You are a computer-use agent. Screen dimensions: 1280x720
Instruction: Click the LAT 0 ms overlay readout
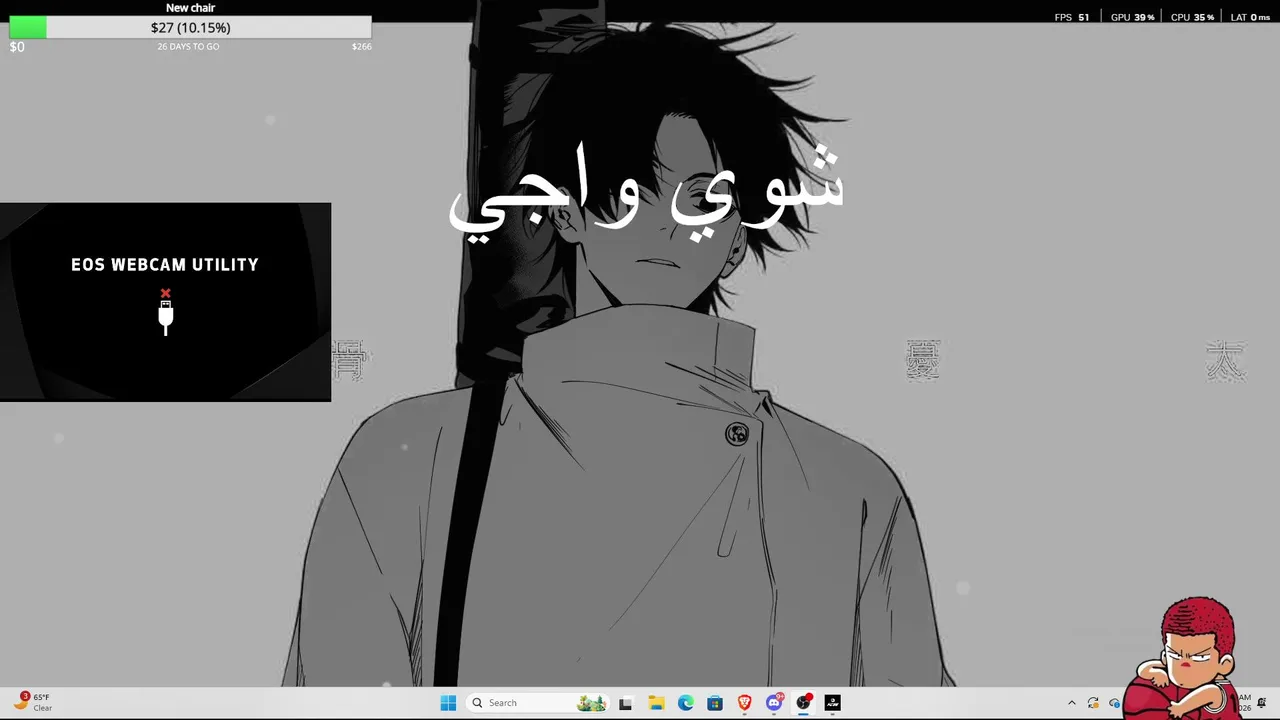tap(1250, 17)
